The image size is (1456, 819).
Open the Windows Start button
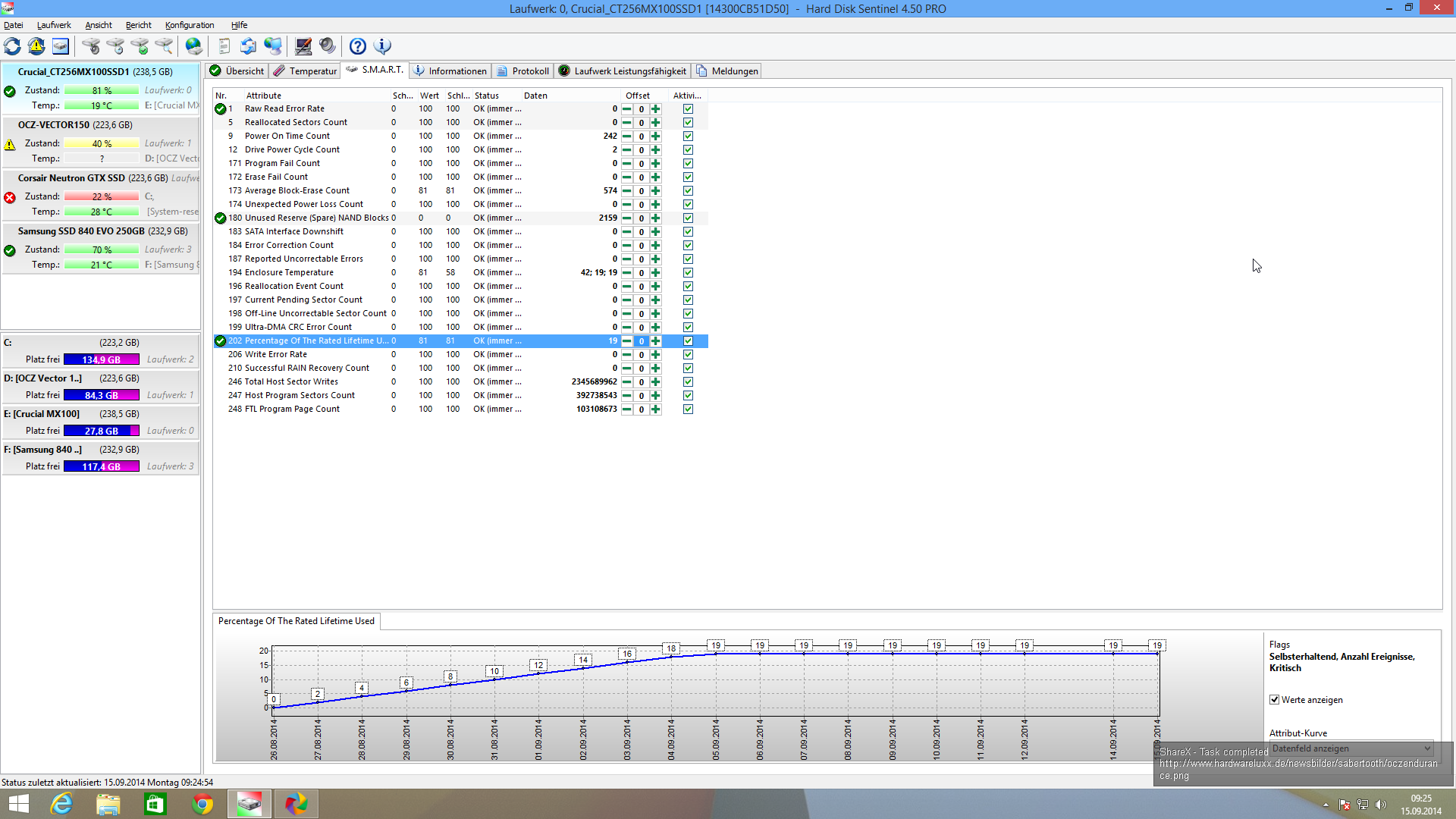[x=18, y=804]
